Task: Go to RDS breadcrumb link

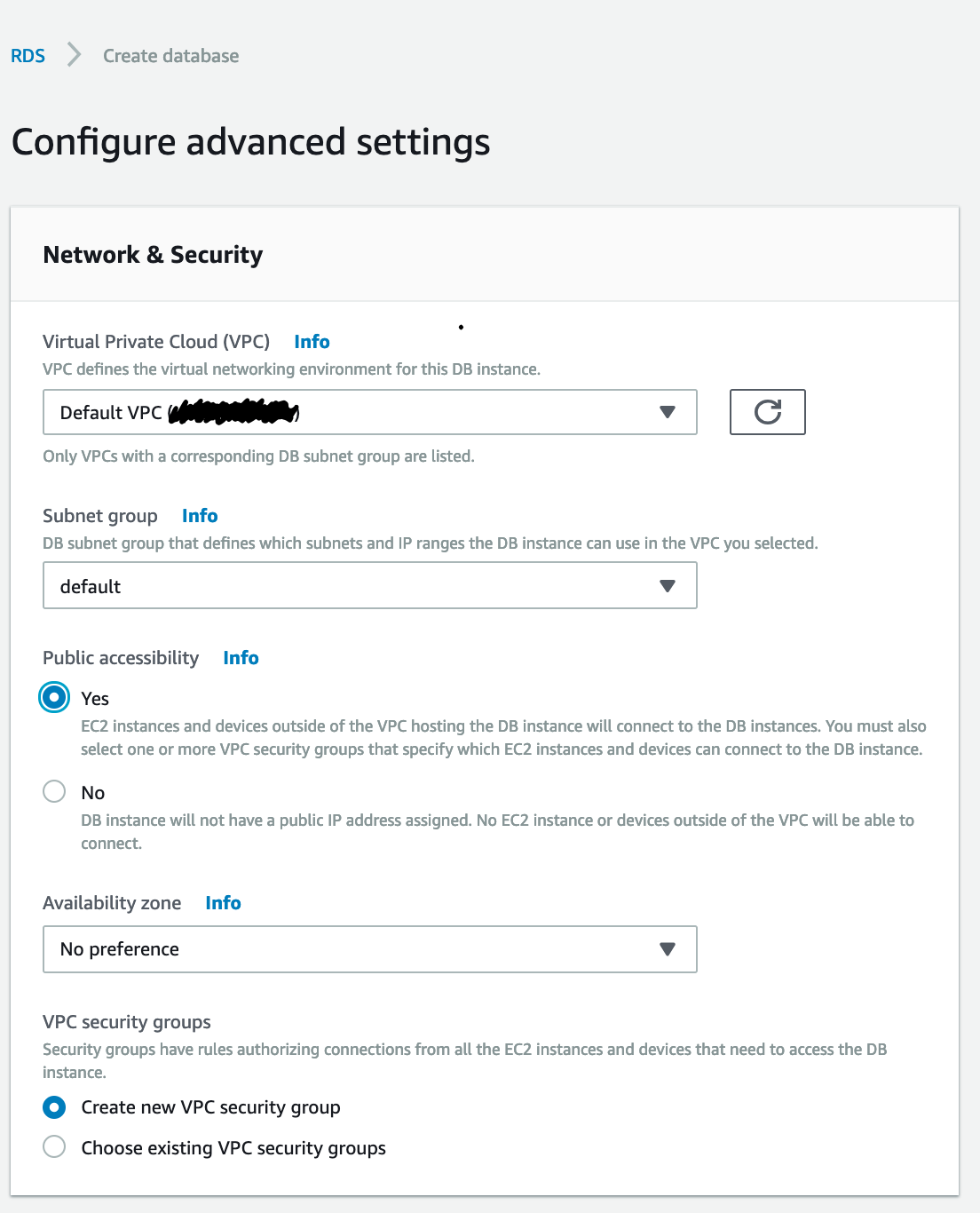Action: [x=28, y=56]
